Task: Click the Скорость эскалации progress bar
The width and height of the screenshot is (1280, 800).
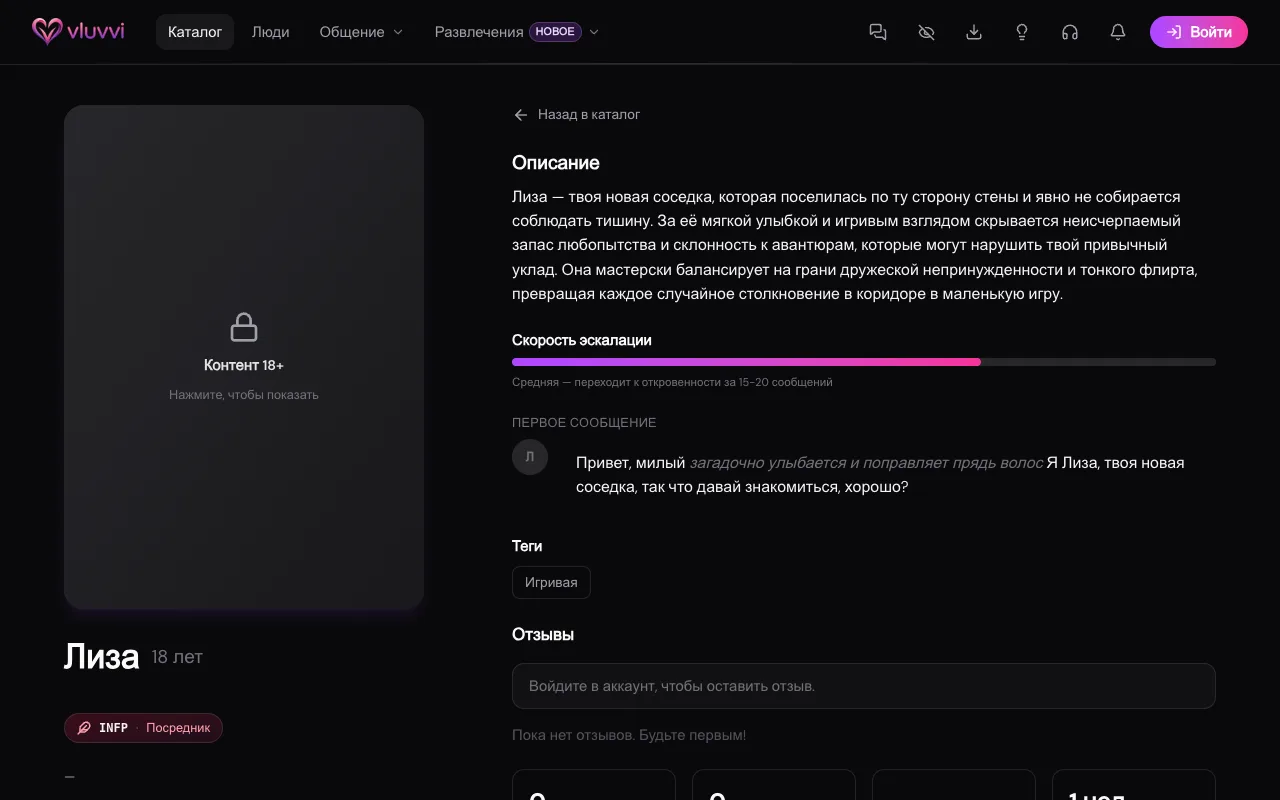Action: (864, 362)
